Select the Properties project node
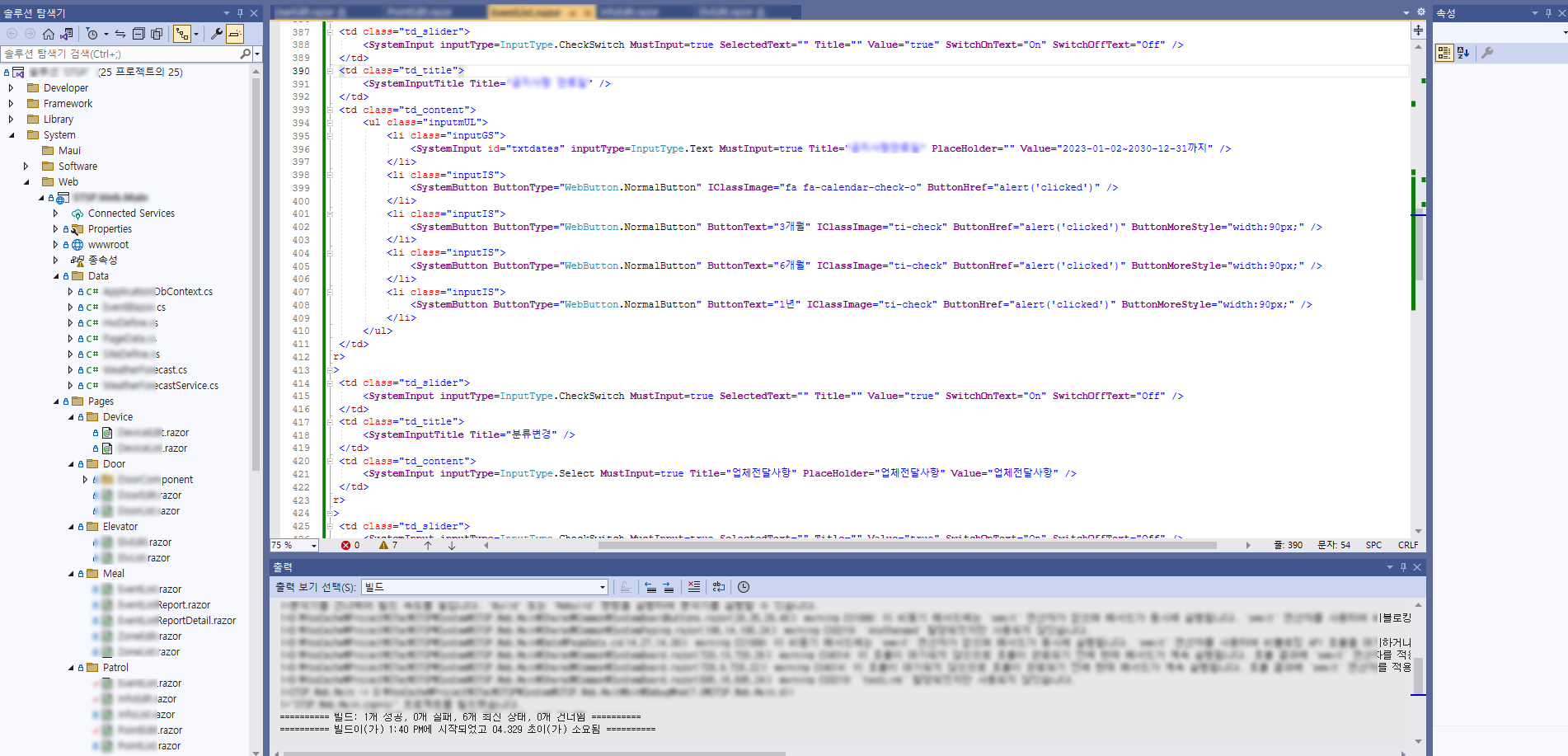This screenshot has width=1568, height=756. coord(110,228)
